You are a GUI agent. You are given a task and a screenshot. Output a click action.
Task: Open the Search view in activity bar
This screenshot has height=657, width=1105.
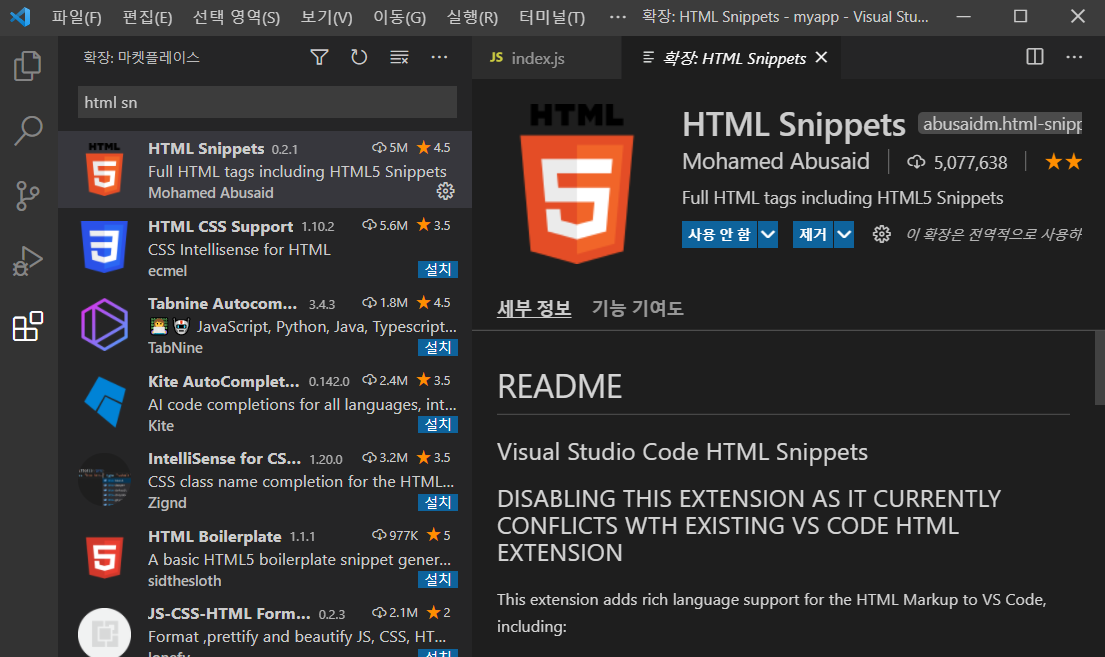(27, 130)
